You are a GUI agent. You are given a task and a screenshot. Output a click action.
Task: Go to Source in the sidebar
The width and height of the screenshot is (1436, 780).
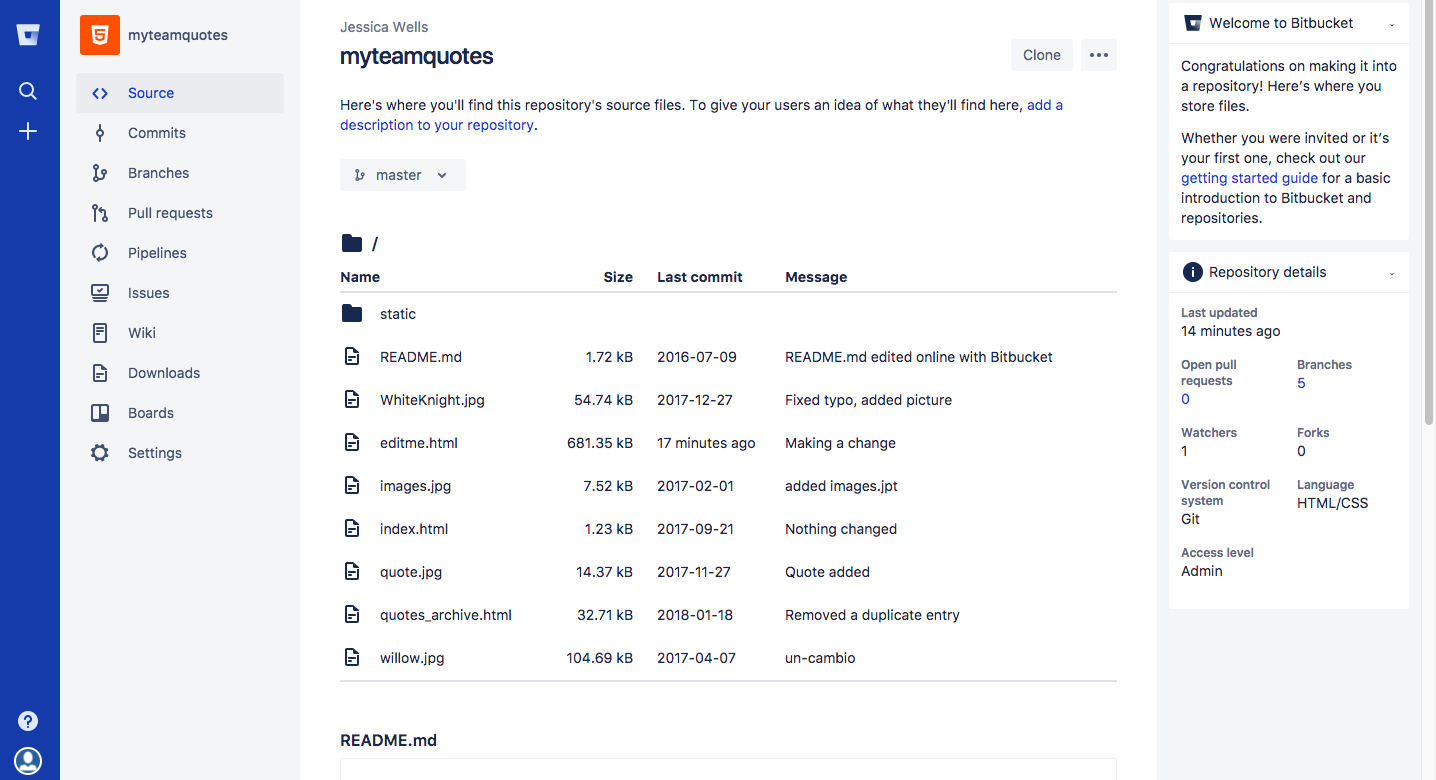point(180,93)
